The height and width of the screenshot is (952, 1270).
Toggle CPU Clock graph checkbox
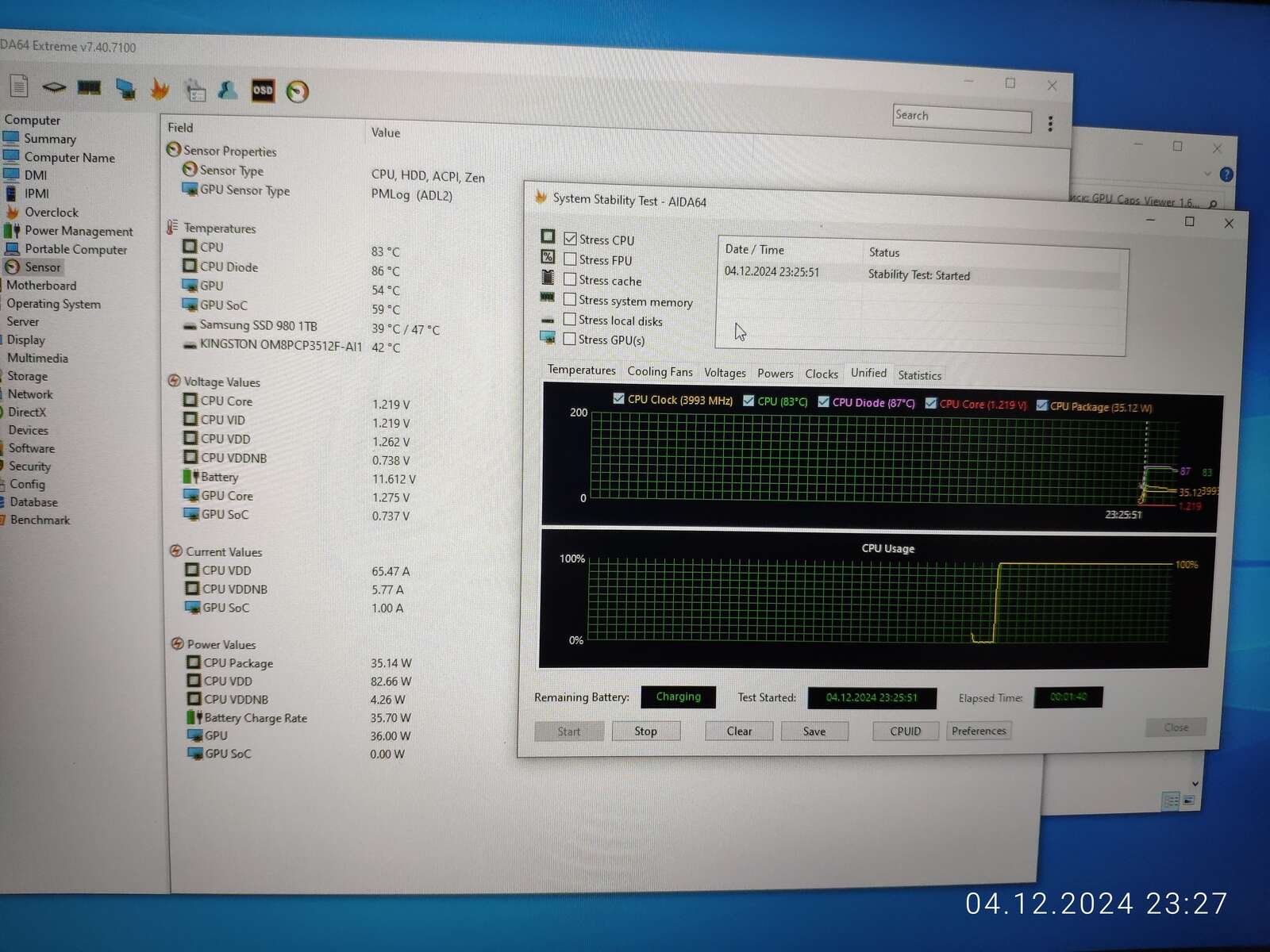click(618, 398)
